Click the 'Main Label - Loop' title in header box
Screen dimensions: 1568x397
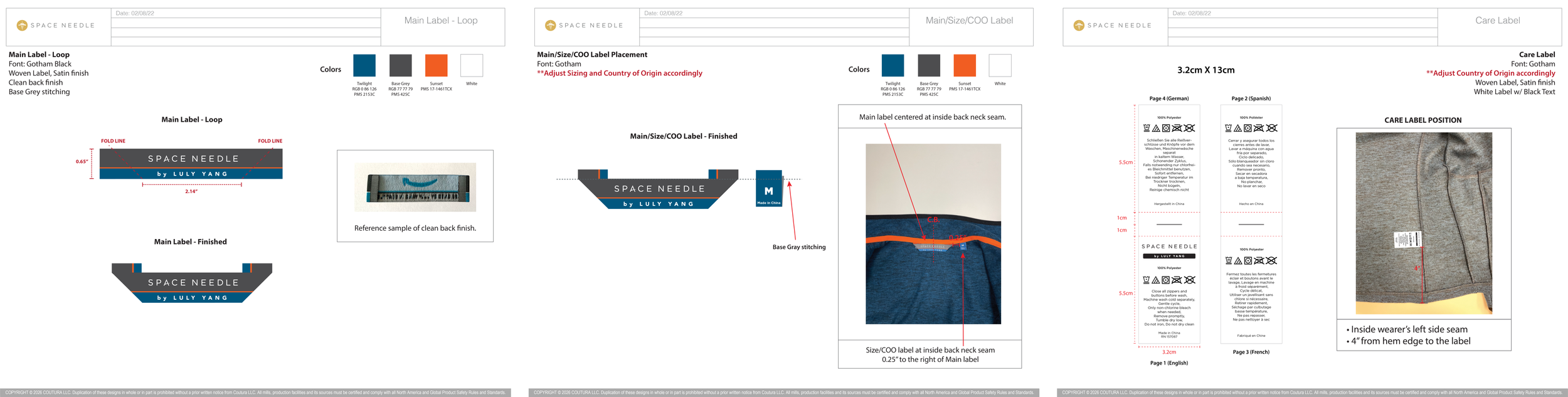(441, 20)
